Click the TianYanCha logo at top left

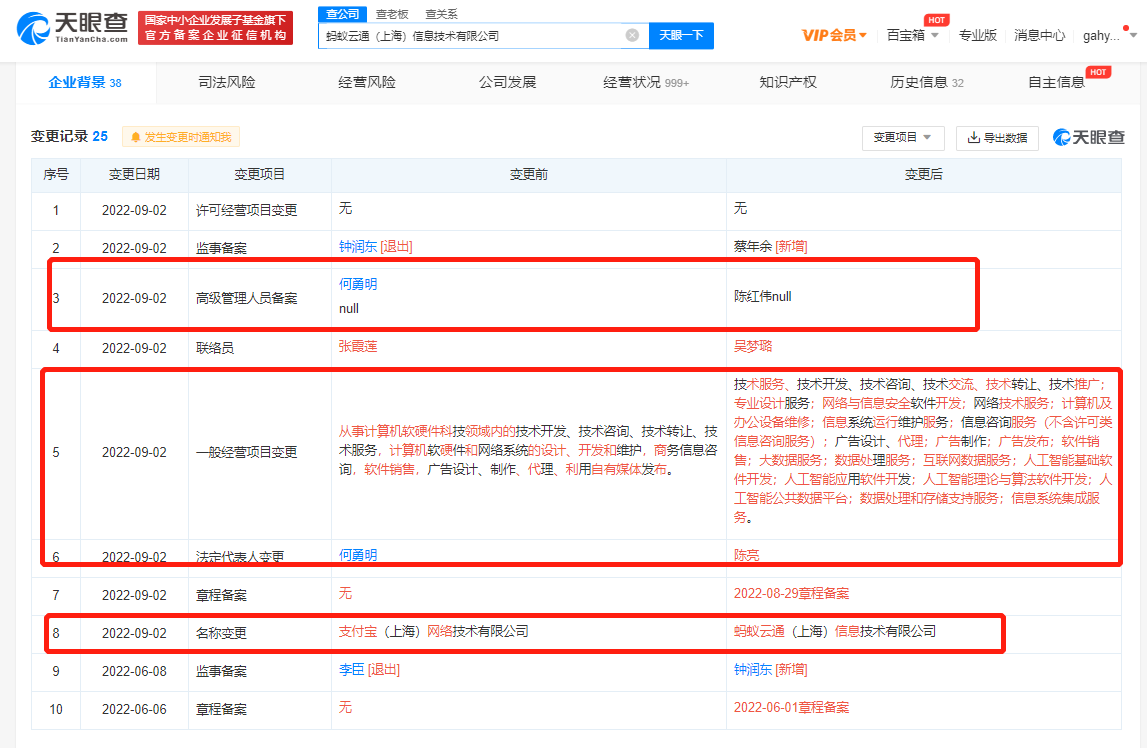pos(72,28)
